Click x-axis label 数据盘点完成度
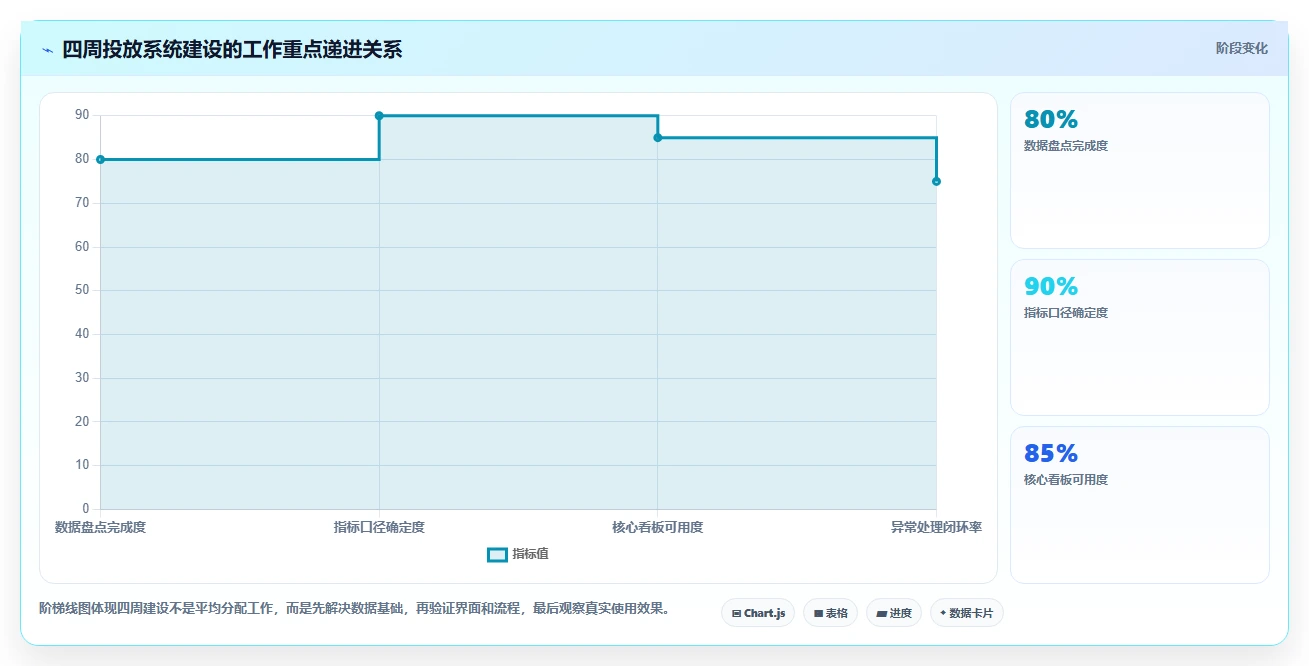Viewport: 1309px width, 666px height. [x=100, y=527]
